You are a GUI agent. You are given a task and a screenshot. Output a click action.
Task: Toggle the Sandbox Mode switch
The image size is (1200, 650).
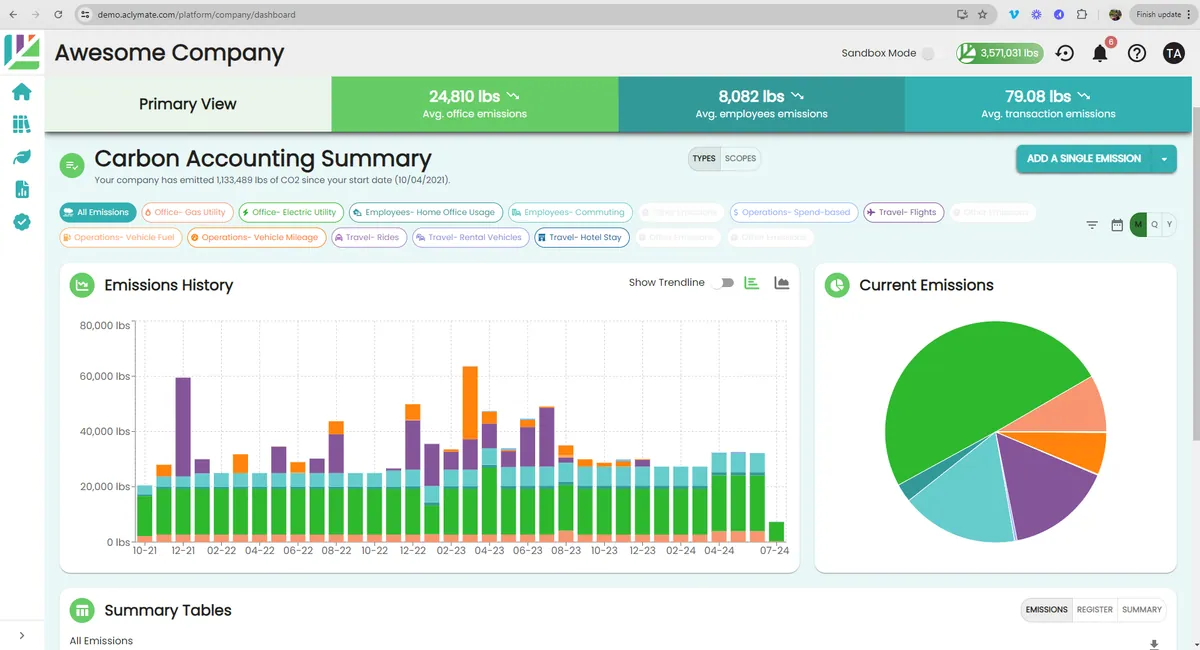pos(929,54)
